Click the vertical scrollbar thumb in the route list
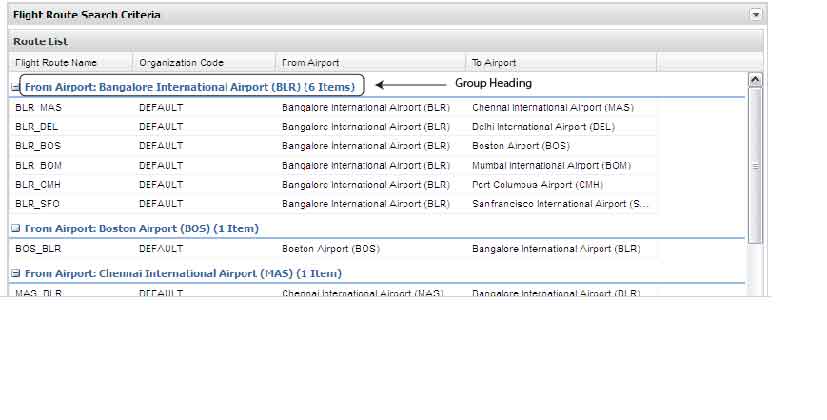 tap(755, 166)
